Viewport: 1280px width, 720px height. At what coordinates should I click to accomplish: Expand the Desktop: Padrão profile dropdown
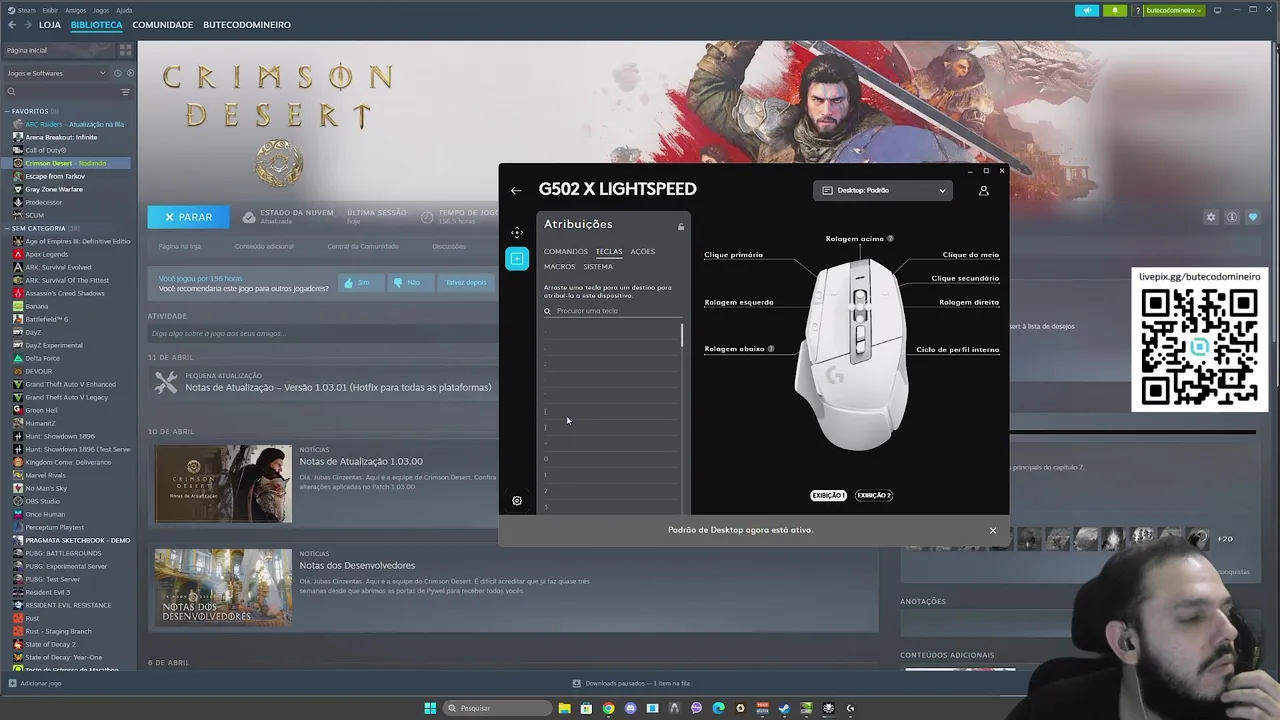coord(883,190)
